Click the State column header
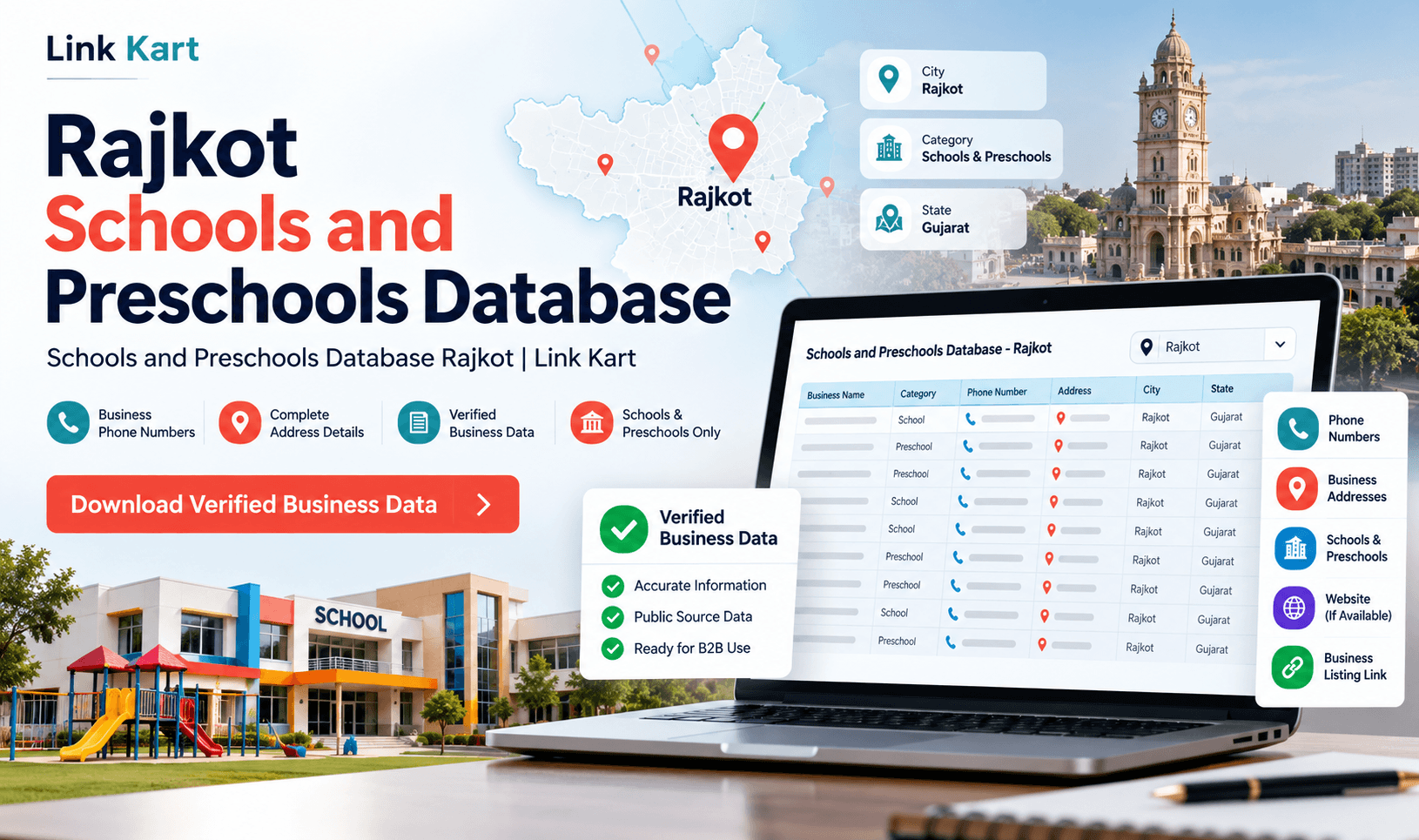 click(1222, 388)
